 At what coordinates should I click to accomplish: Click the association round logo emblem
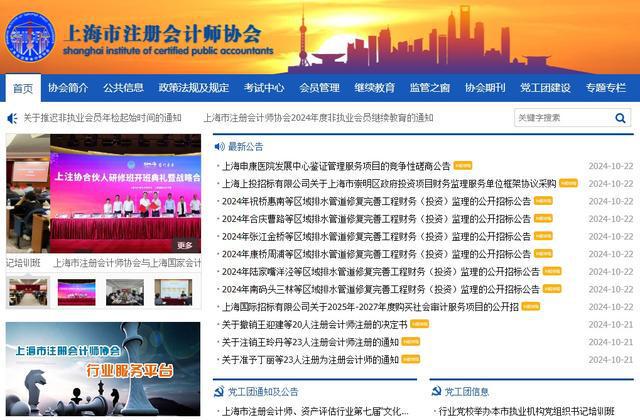30,38
